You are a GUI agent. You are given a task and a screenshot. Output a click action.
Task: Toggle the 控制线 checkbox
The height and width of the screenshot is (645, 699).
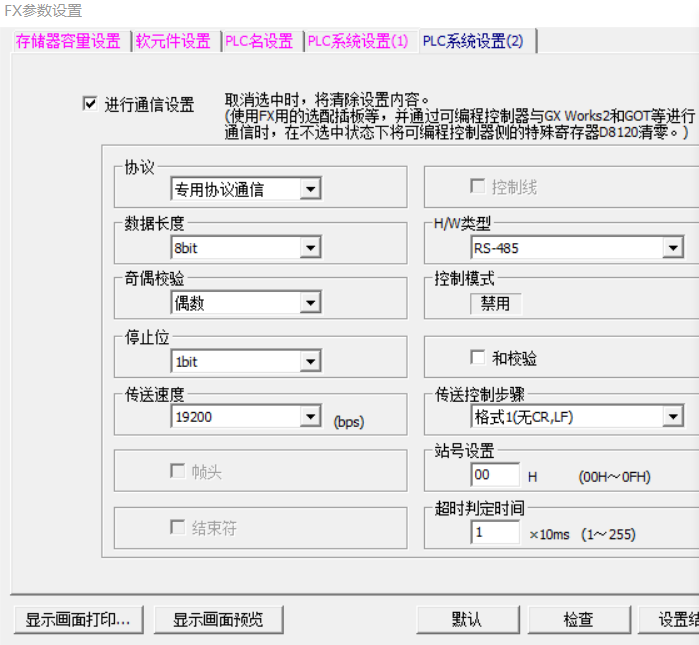pyautogui.click(x=478, y=187)
